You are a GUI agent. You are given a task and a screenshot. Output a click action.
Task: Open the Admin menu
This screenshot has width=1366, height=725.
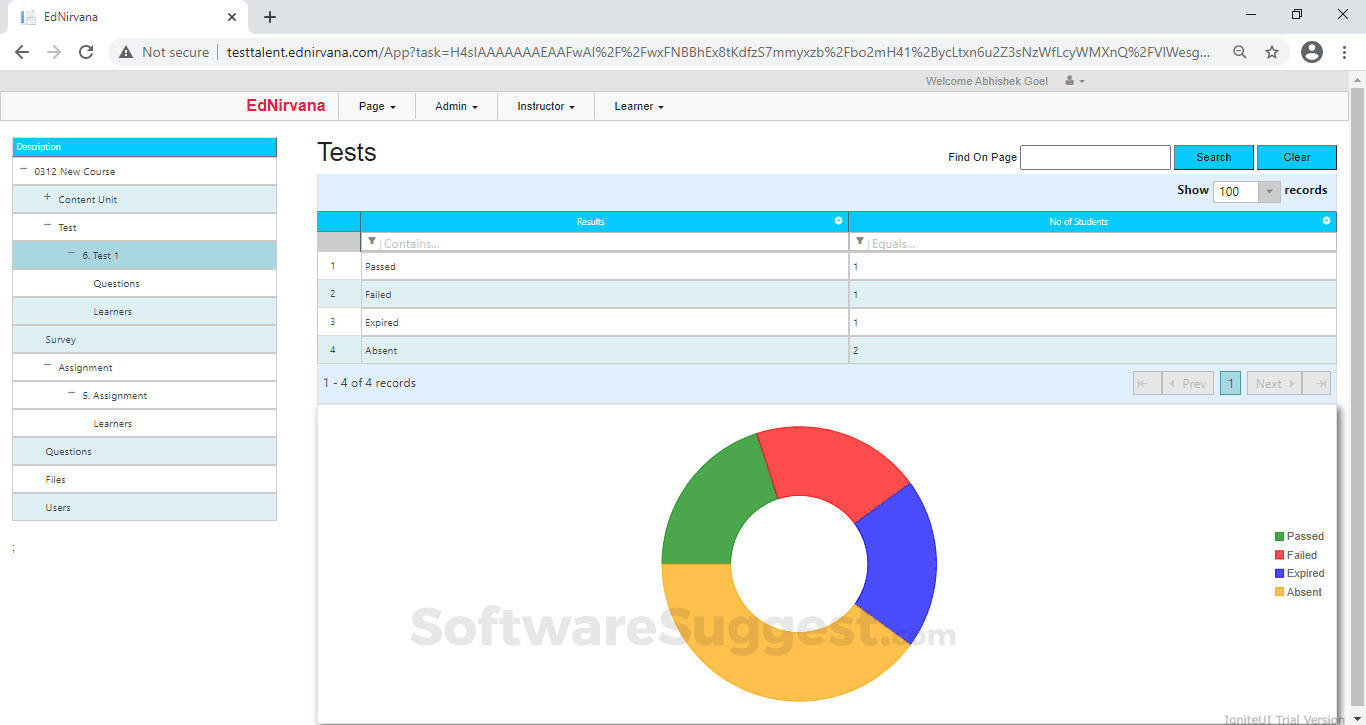[456, 106]
